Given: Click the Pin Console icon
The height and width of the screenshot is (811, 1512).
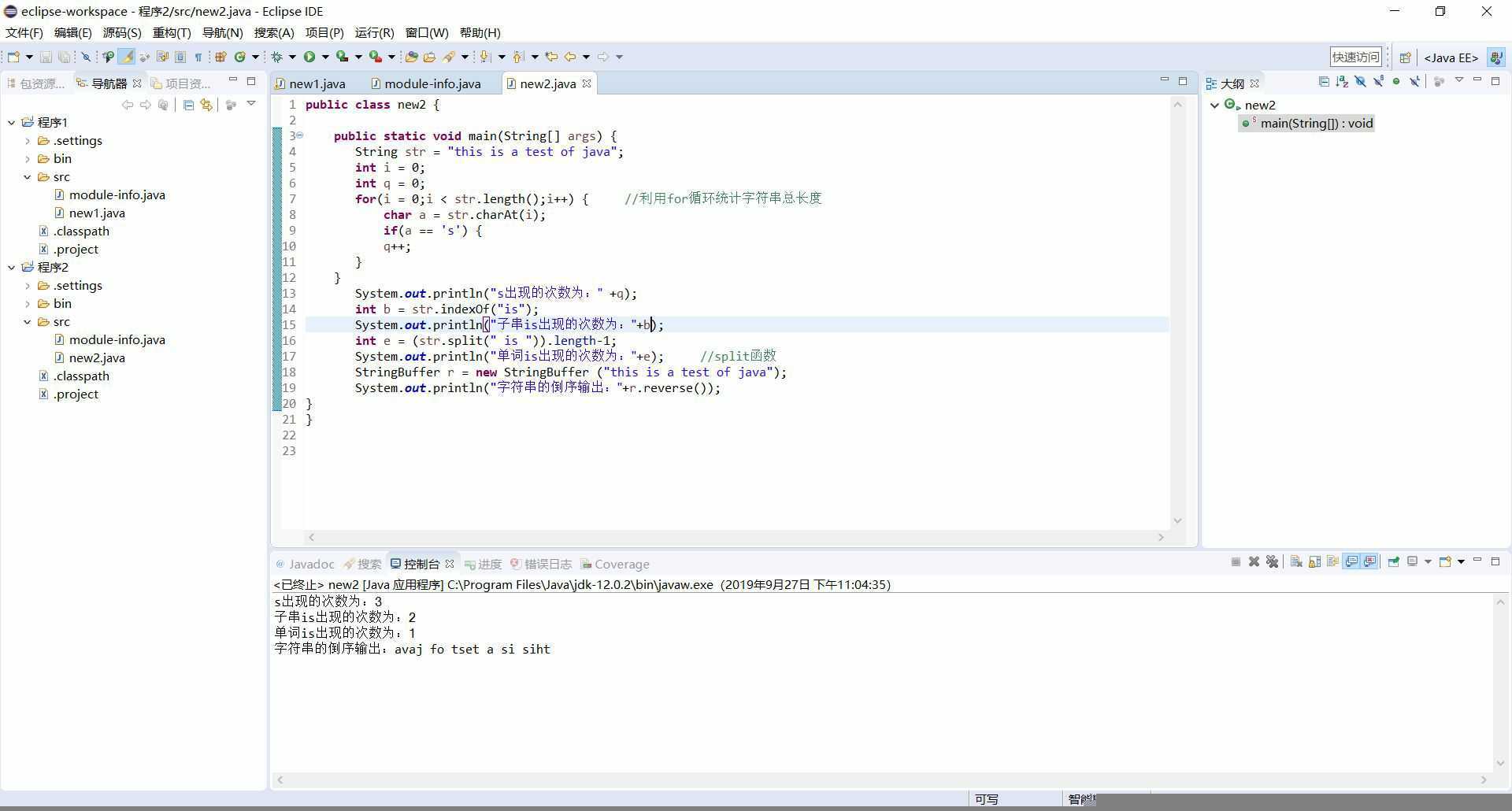Looking at the screenshot, I should [x=1393, y=561].
